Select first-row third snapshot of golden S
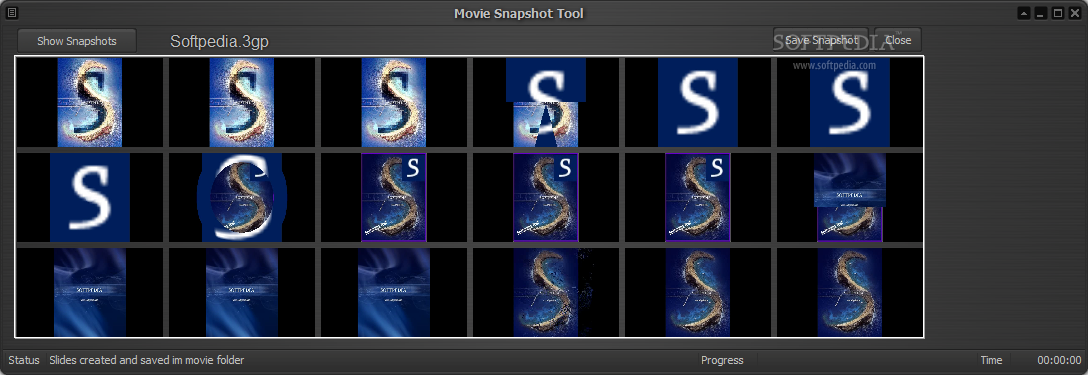The height and width of the screenshot is (375, 1088). 393,102
